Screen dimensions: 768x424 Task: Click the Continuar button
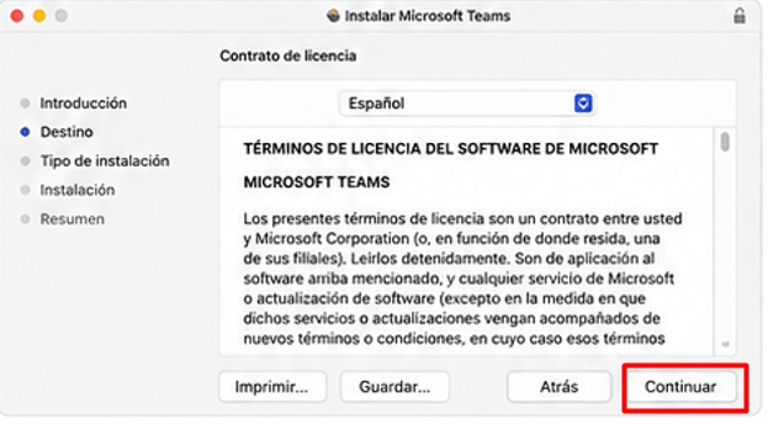(680, 387)
